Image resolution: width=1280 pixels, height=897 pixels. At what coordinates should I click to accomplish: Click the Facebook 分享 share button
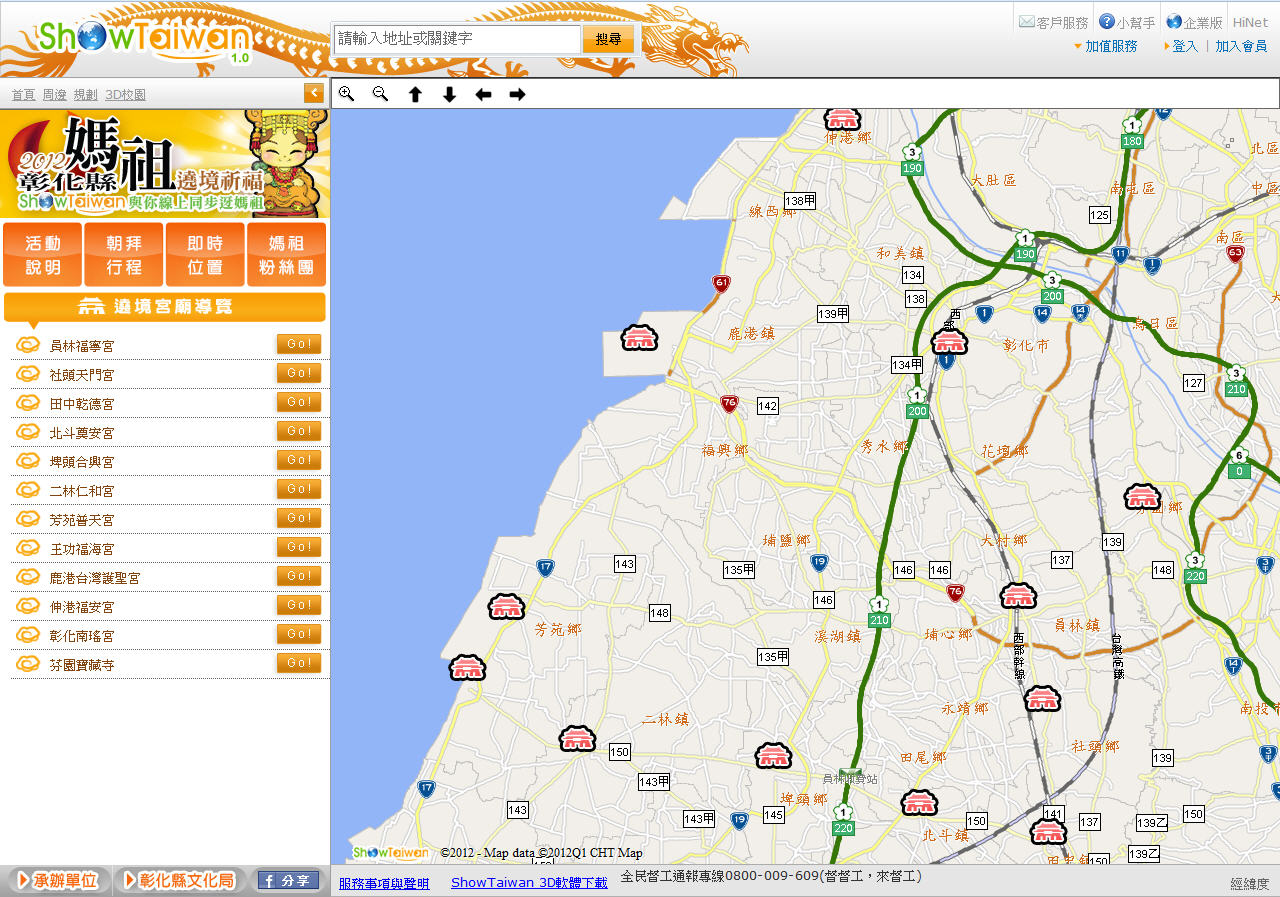288,880
